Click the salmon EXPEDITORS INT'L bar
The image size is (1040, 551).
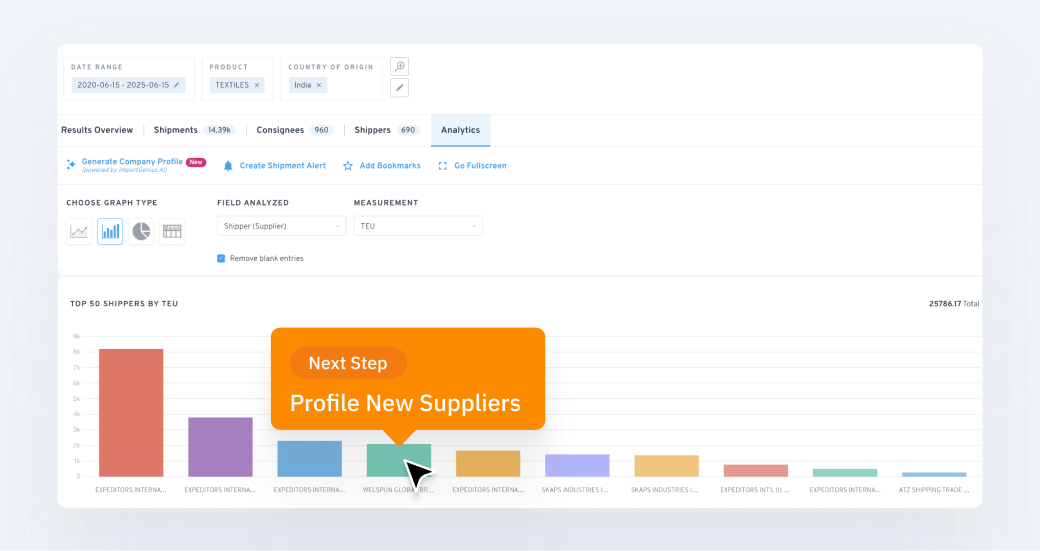tap(755, 471)
